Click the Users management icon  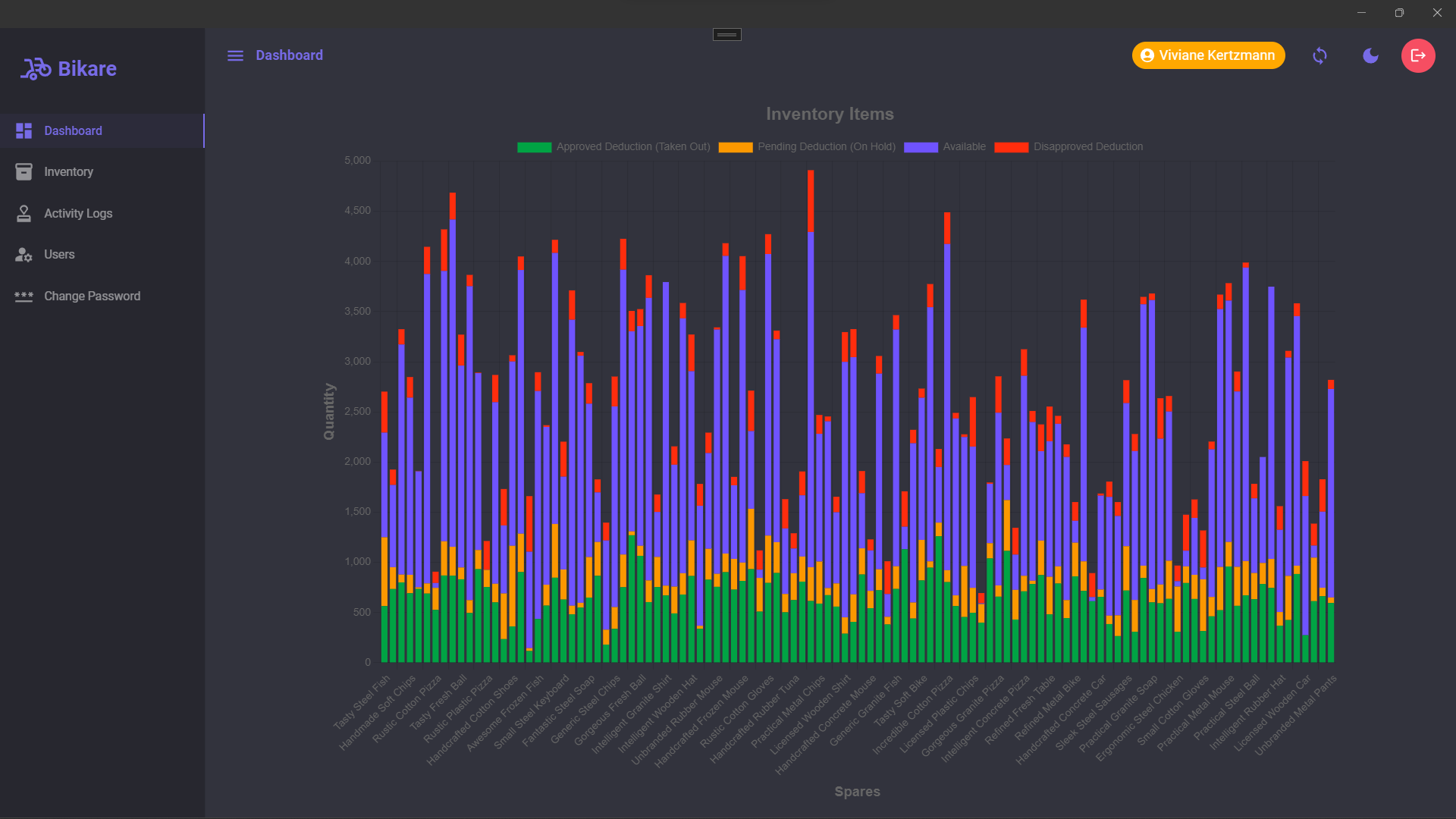click(24, 254)
